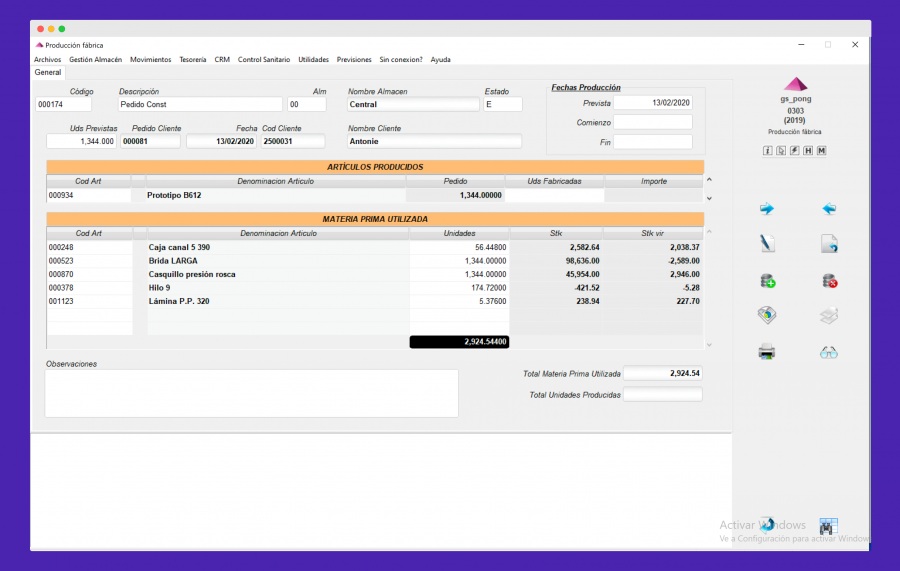Open the Utilidades menu

313,60
